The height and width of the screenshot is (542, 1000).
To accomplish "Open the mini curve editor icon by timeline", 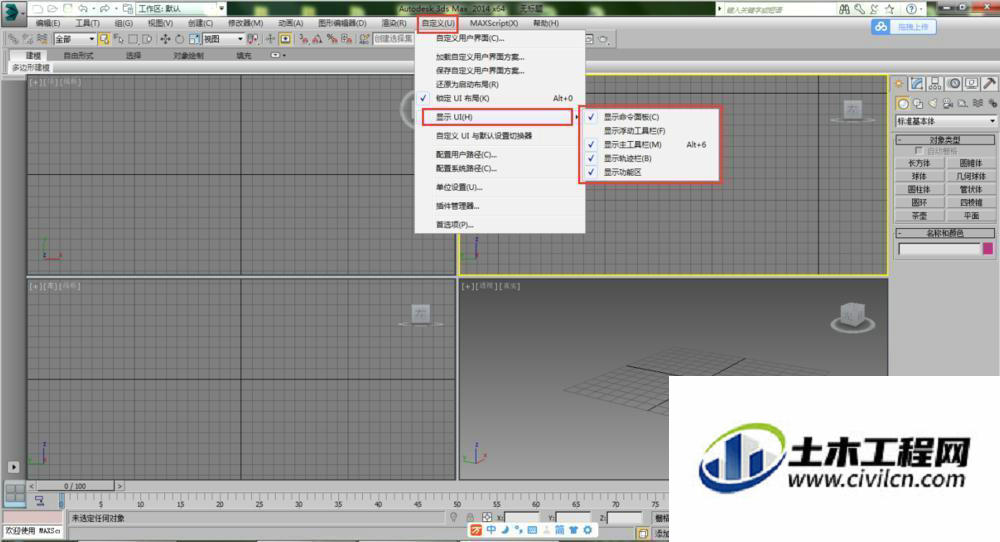I will (x=40, y=501).
